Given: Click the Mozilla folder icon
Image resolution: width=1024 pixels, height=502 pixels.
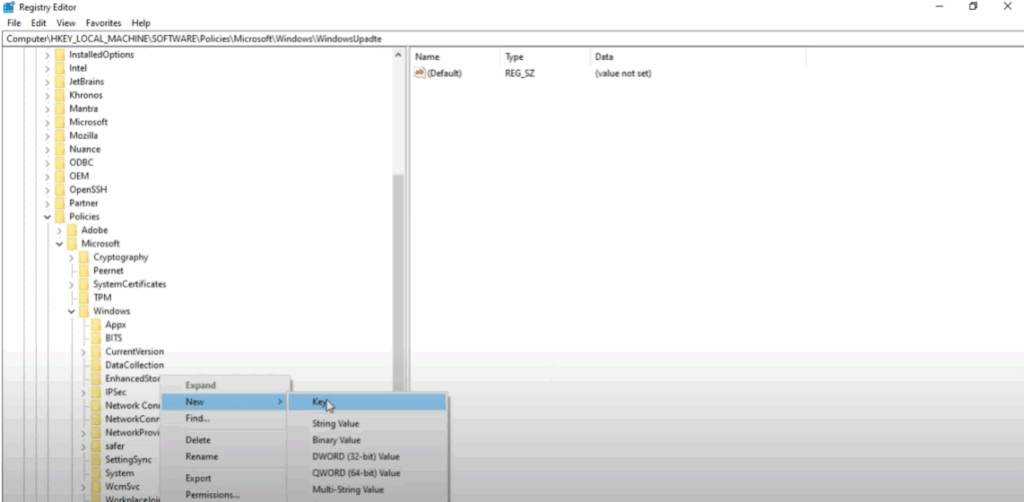Looking at the screenshot, I should [60, 136].
